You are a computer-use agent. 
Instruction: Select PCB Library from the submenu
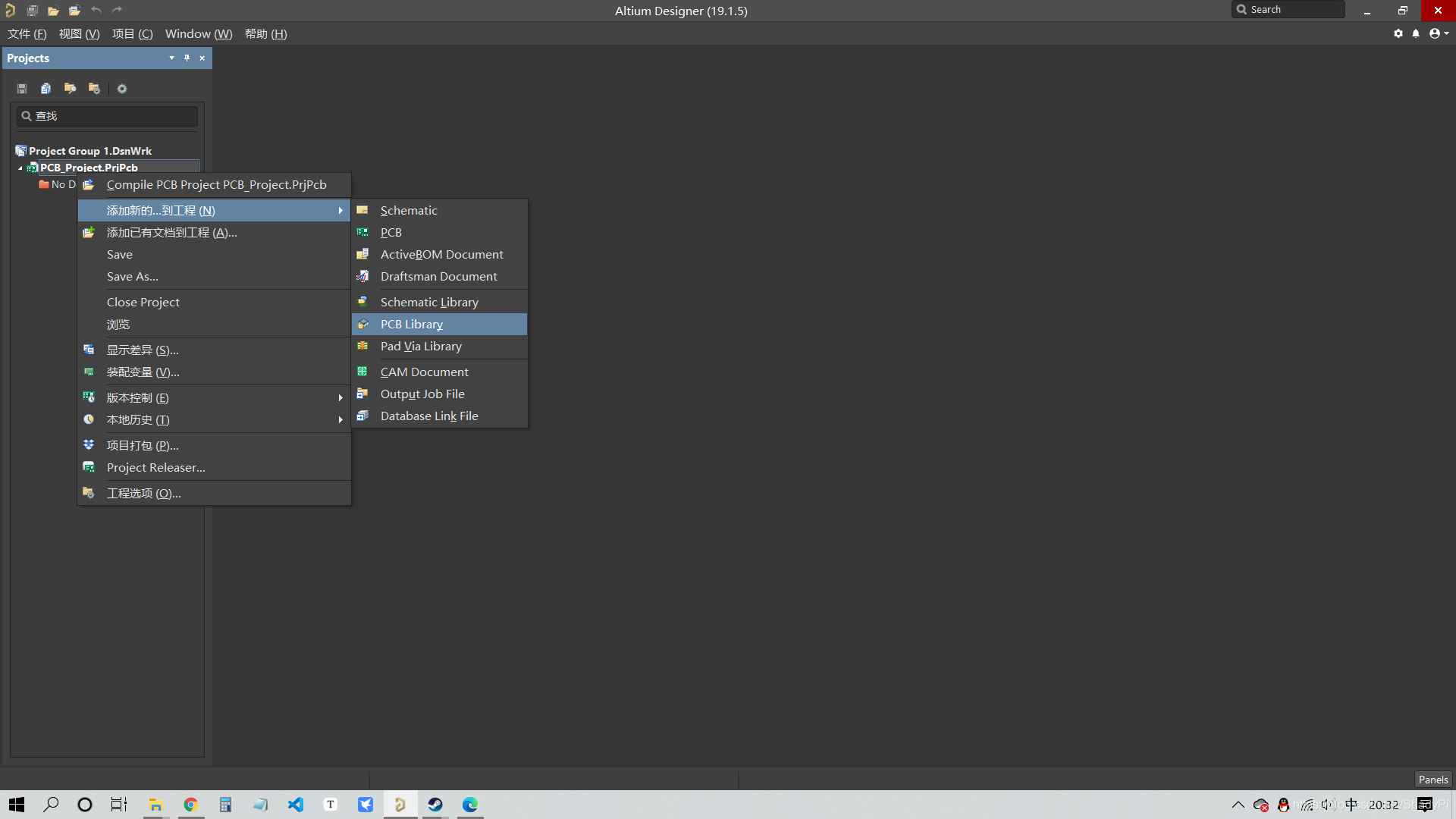pos(412,324)
